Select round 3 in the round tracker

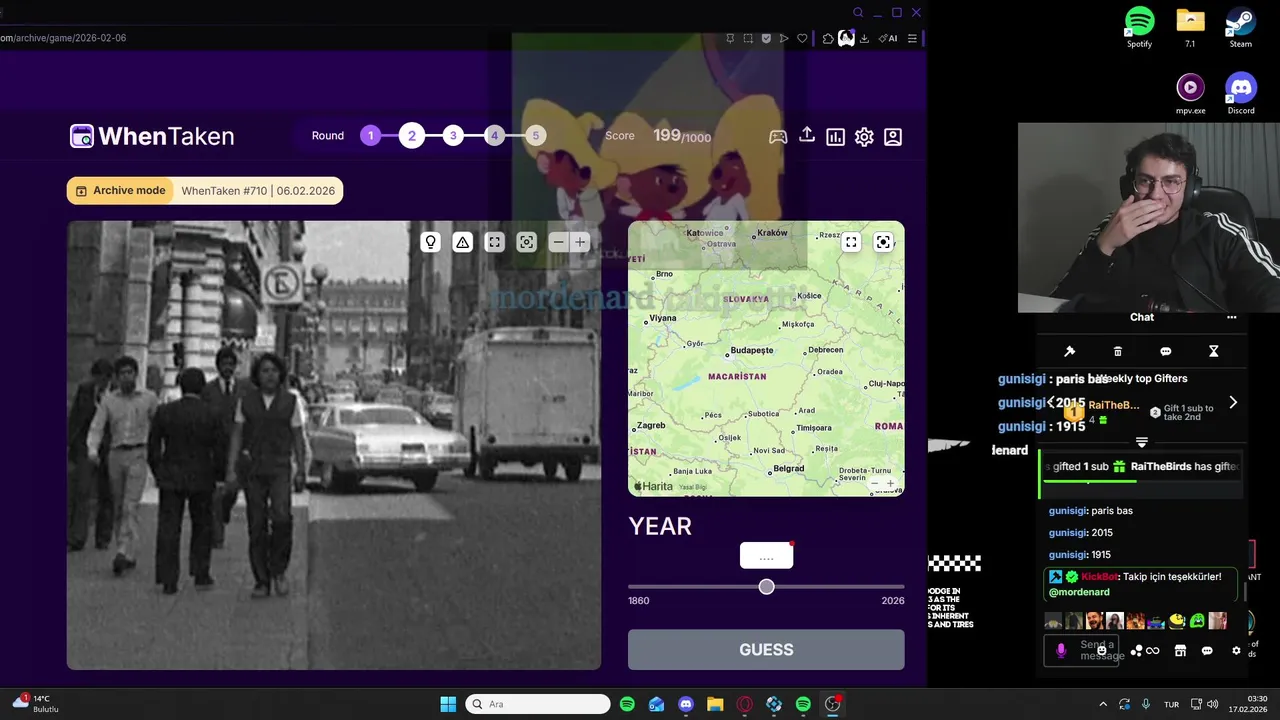point(453,136)
